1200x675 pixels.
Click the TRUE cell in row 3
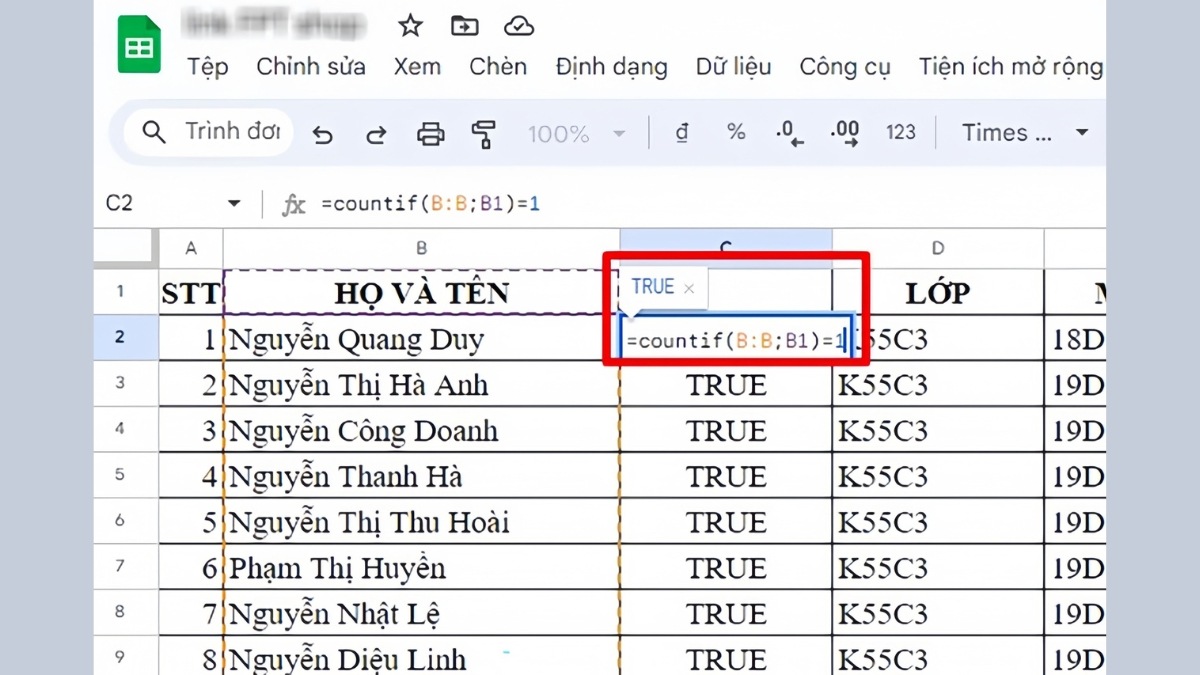[726, 385]
